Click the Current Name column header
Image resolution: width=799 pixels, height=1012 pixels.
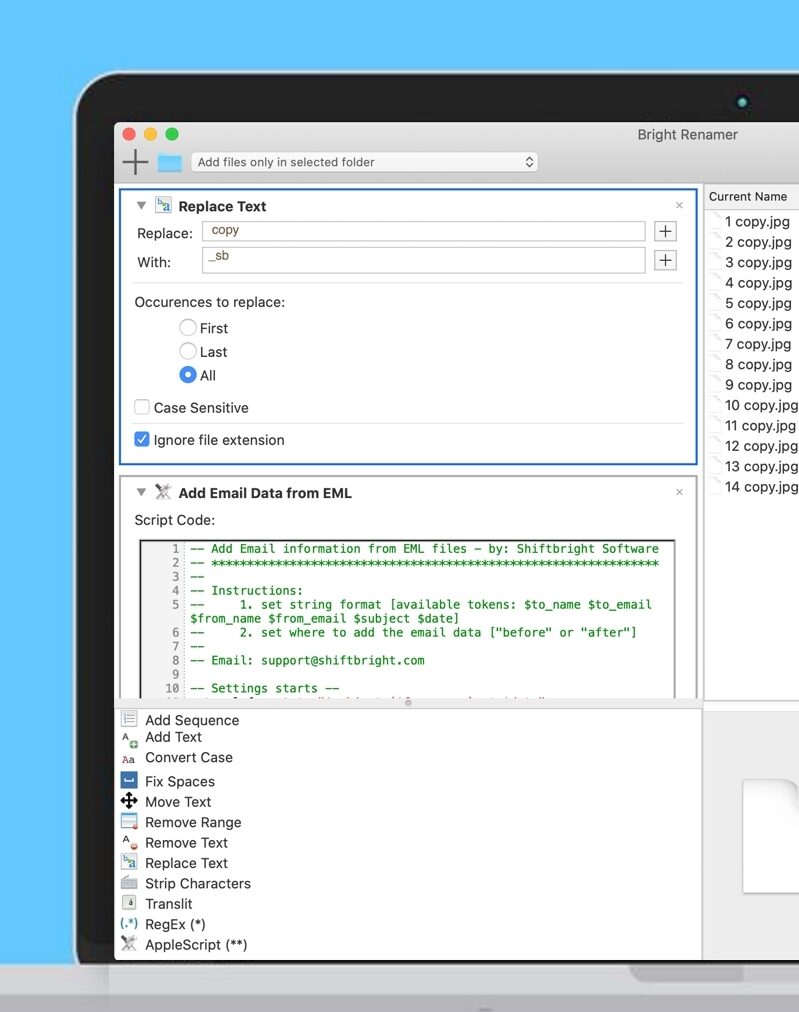tap(751, 196)
